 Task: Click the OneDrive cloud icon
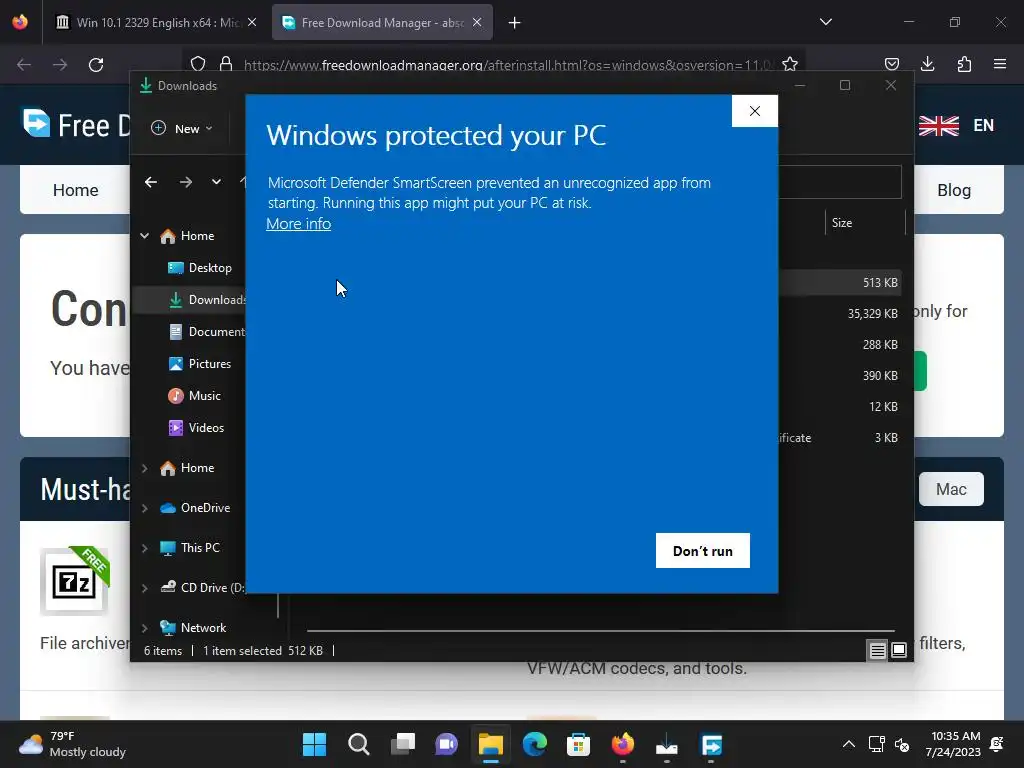click(x=168, y=508)
